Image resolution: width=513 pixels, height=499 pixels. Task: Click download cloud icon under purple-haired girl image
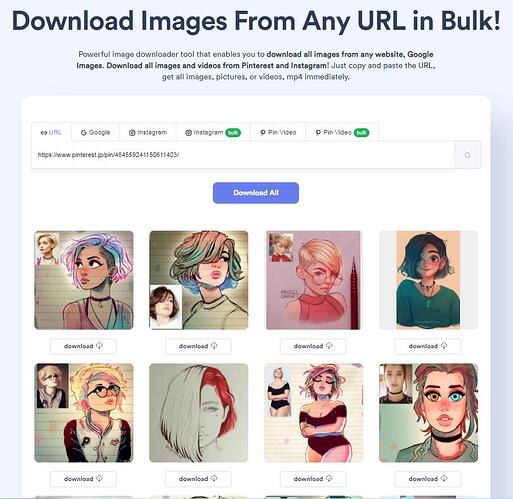[x=99, y=346]
